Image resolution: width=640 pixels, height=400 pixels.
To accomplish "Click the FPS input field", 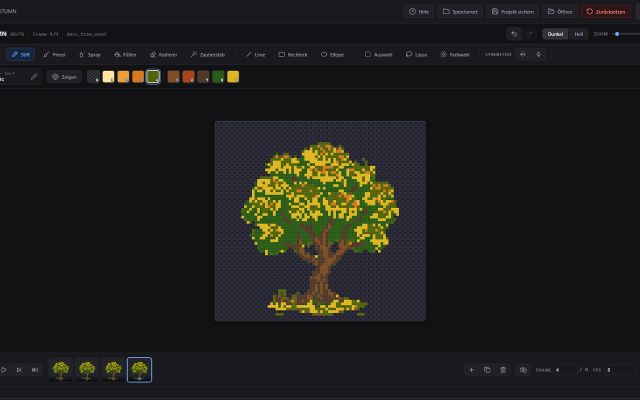I will click(620, 370).
